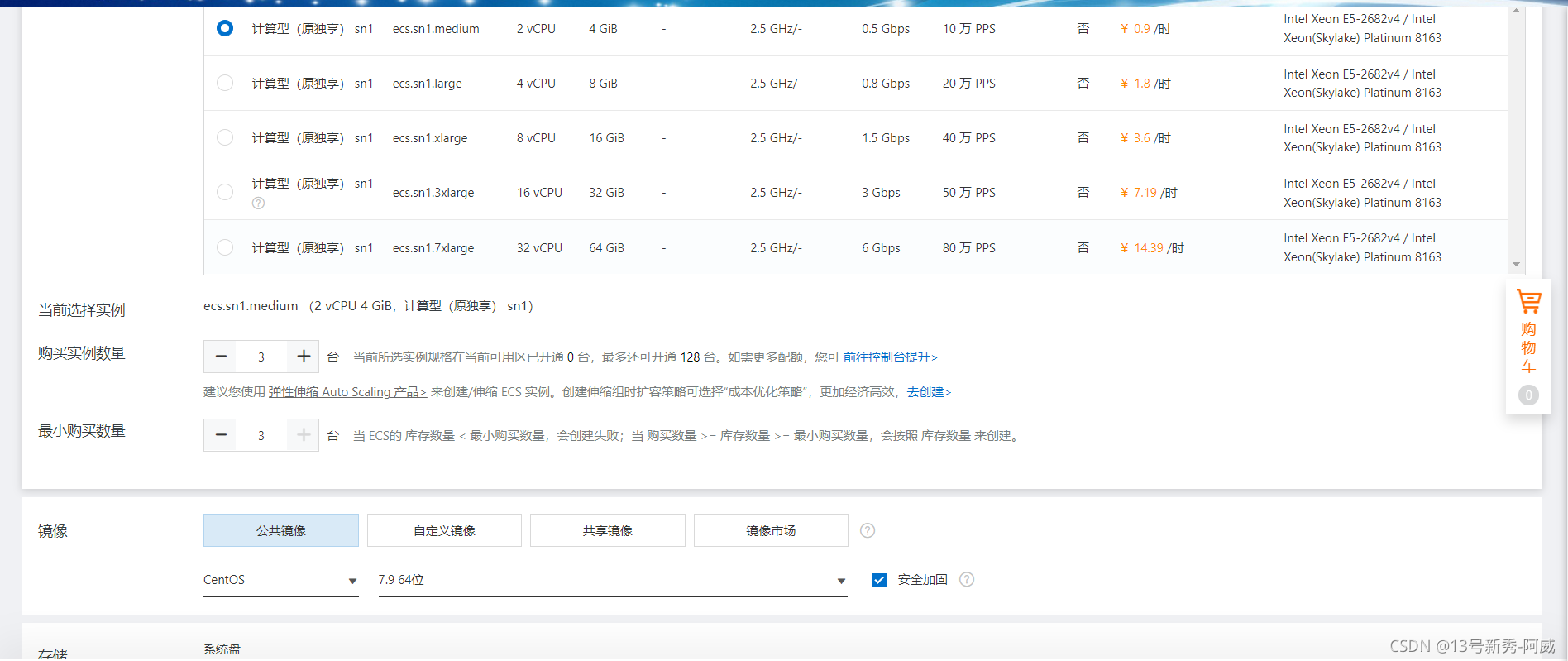Image resolution: width=1568 pixels, height=661 pixels.
Task: Click help icon beside 安全加固
Action: 967,579
